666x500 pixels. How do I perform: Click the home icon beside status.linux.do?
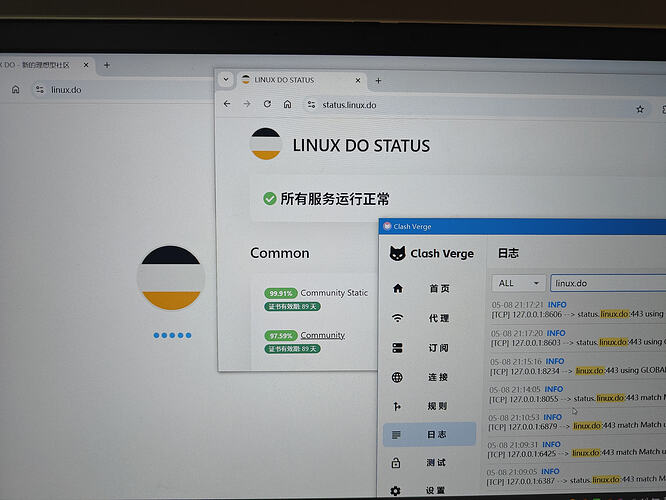(288, 104)
